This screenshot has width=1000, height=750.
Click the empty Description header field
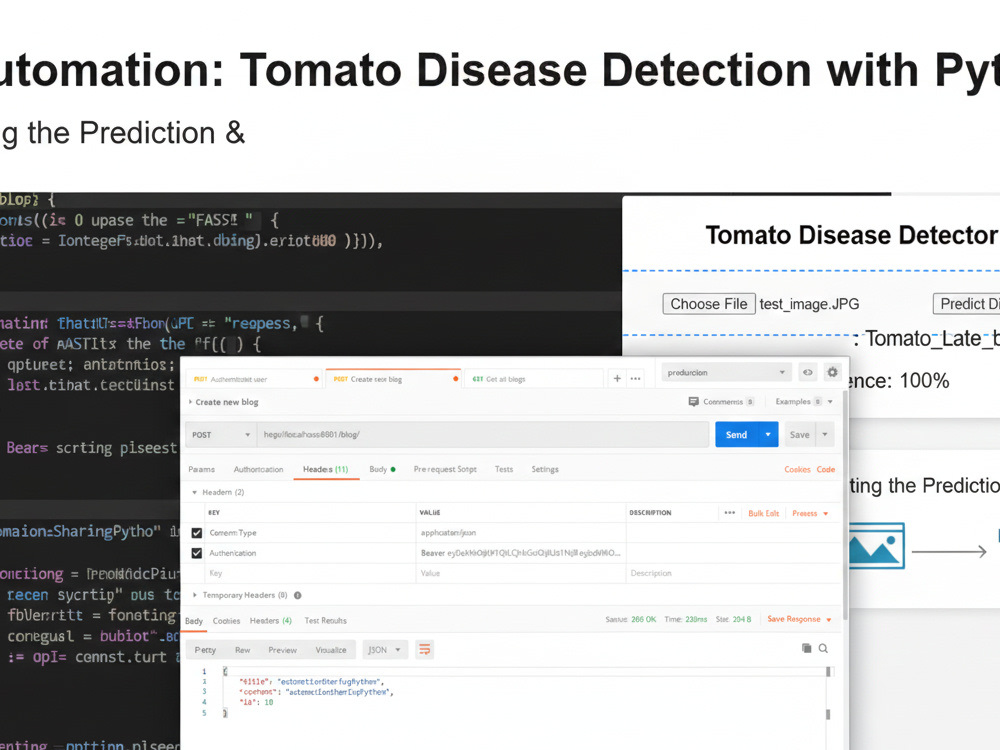point(732,573)
